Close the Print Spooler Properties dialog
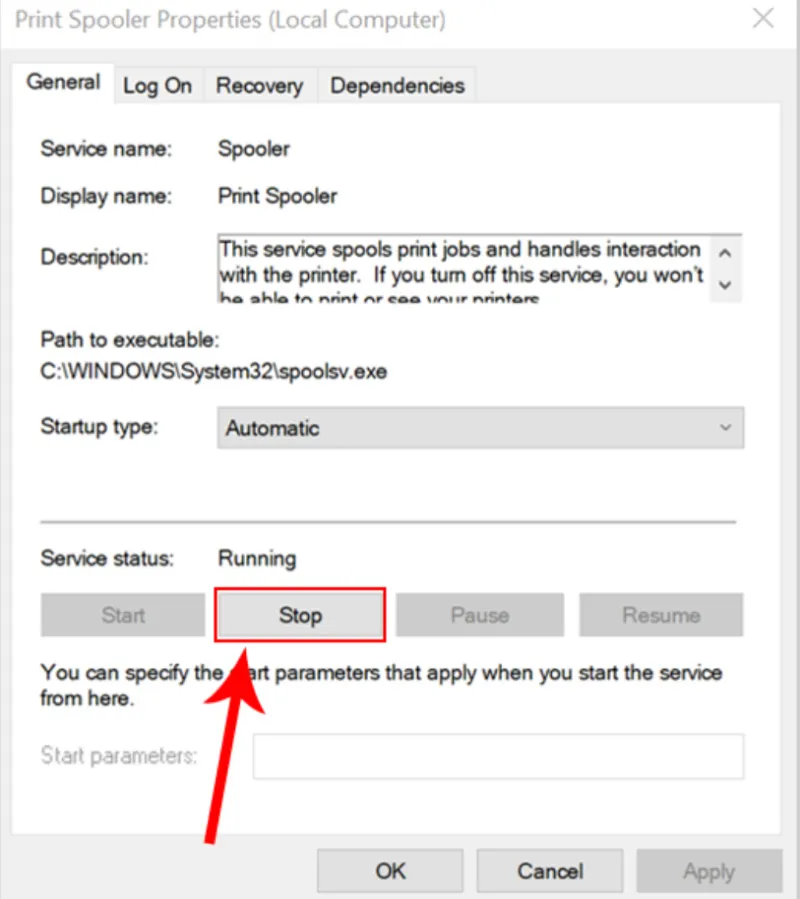The image size is (800, 899). (763, 18)
